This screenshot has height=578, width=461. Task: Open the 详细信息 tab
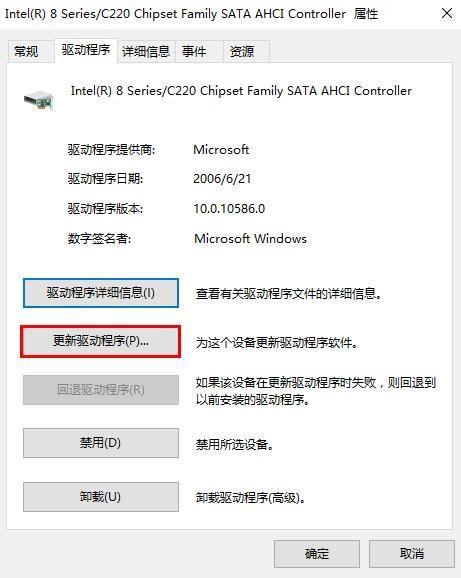pos(146,51)
